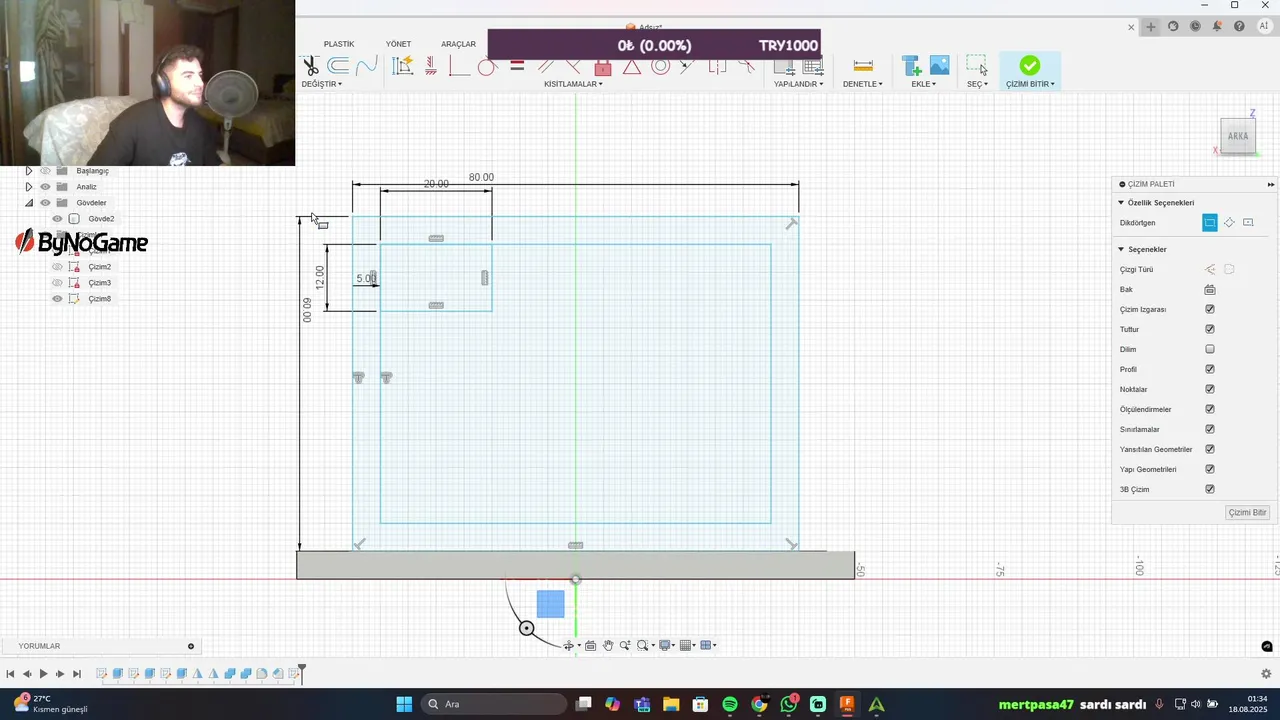This screenshot has height=720, width=1280.
Task: Click the Select window tool icon
Action: 977,66
